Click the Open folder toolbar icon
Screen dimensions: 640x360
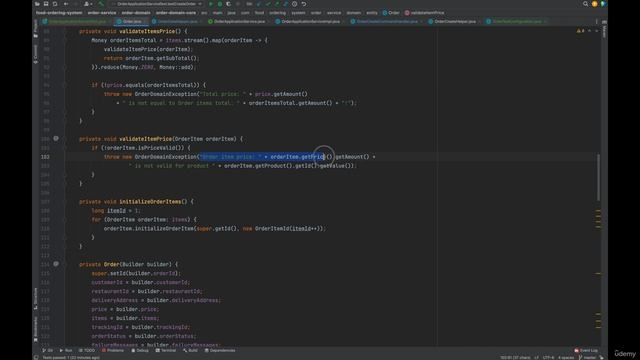tap(37, 4)
